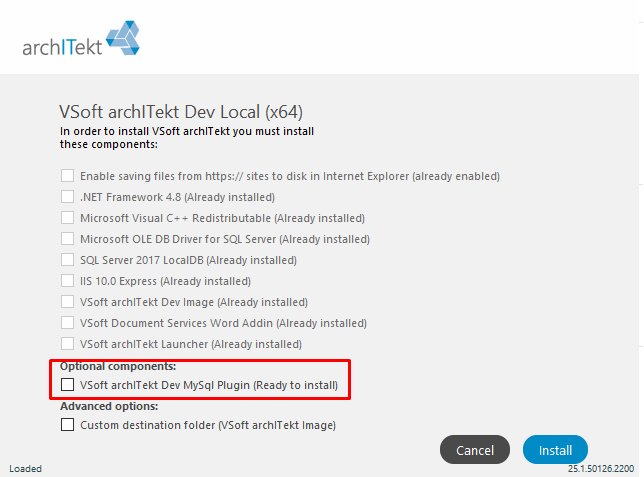
Task: Start installation with the Install button
Action: [x=555, y=450]
